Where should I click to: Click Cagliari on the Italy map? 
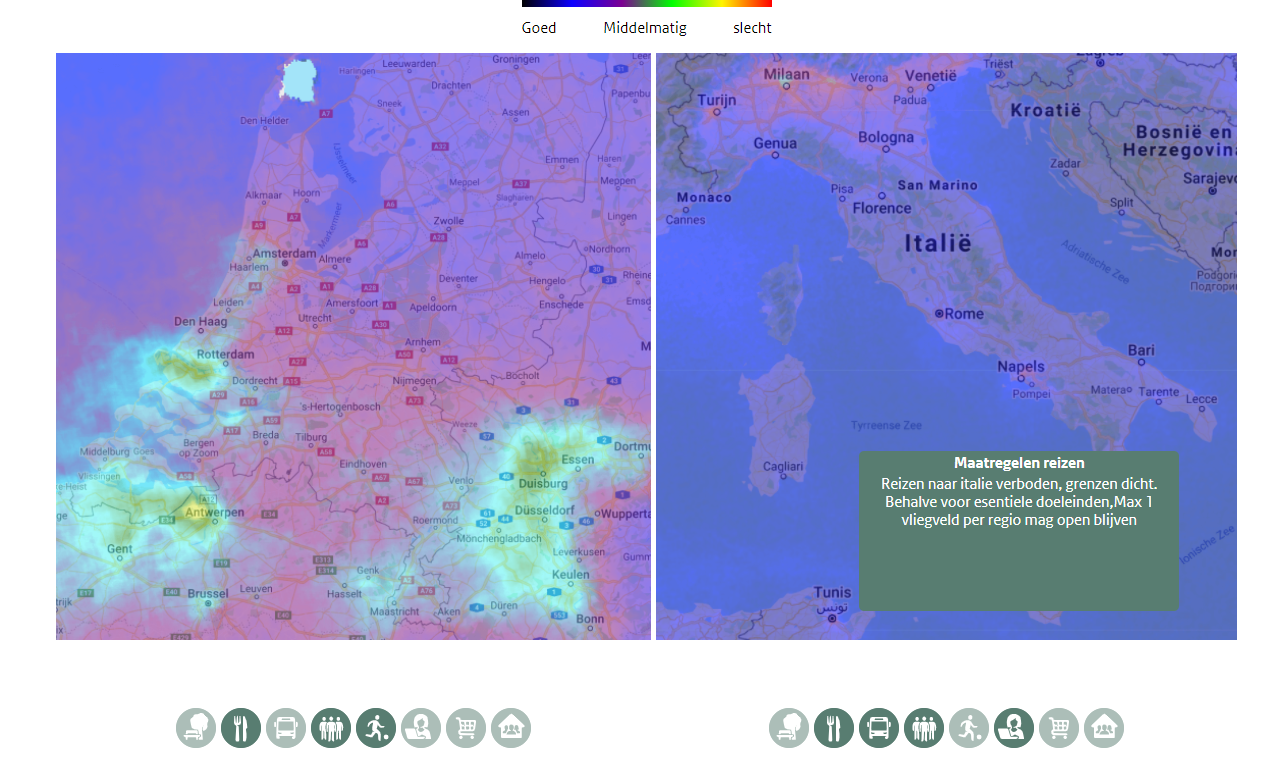tap(783, 466)
